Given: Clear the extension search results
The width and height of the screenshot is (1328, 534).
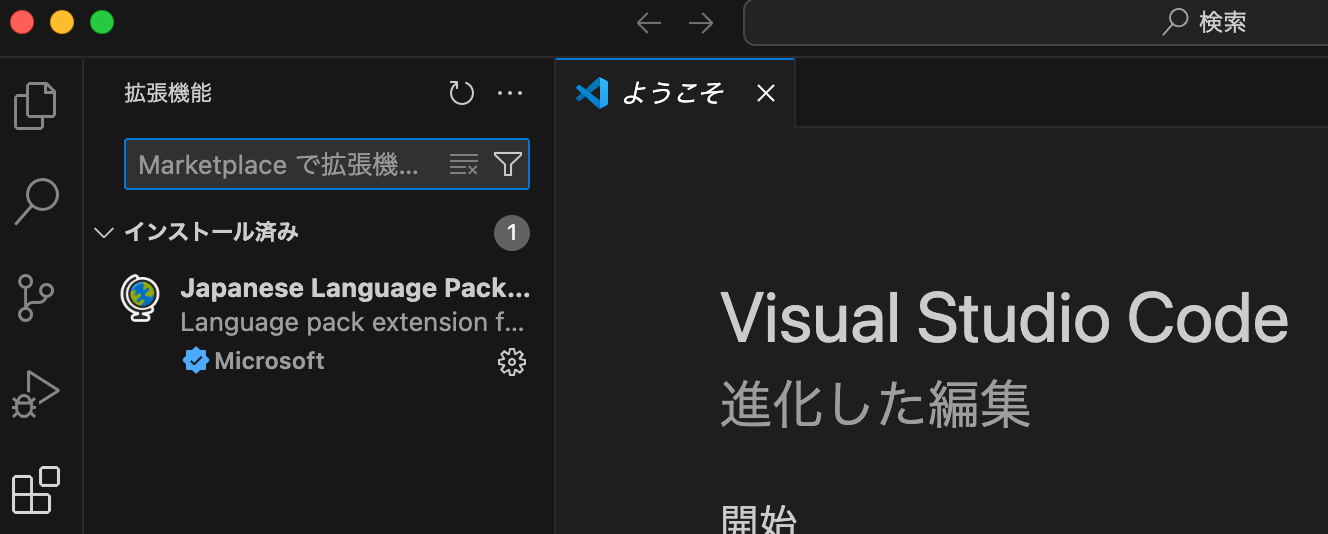Looking at the screenshot, I should click(464, 165).
